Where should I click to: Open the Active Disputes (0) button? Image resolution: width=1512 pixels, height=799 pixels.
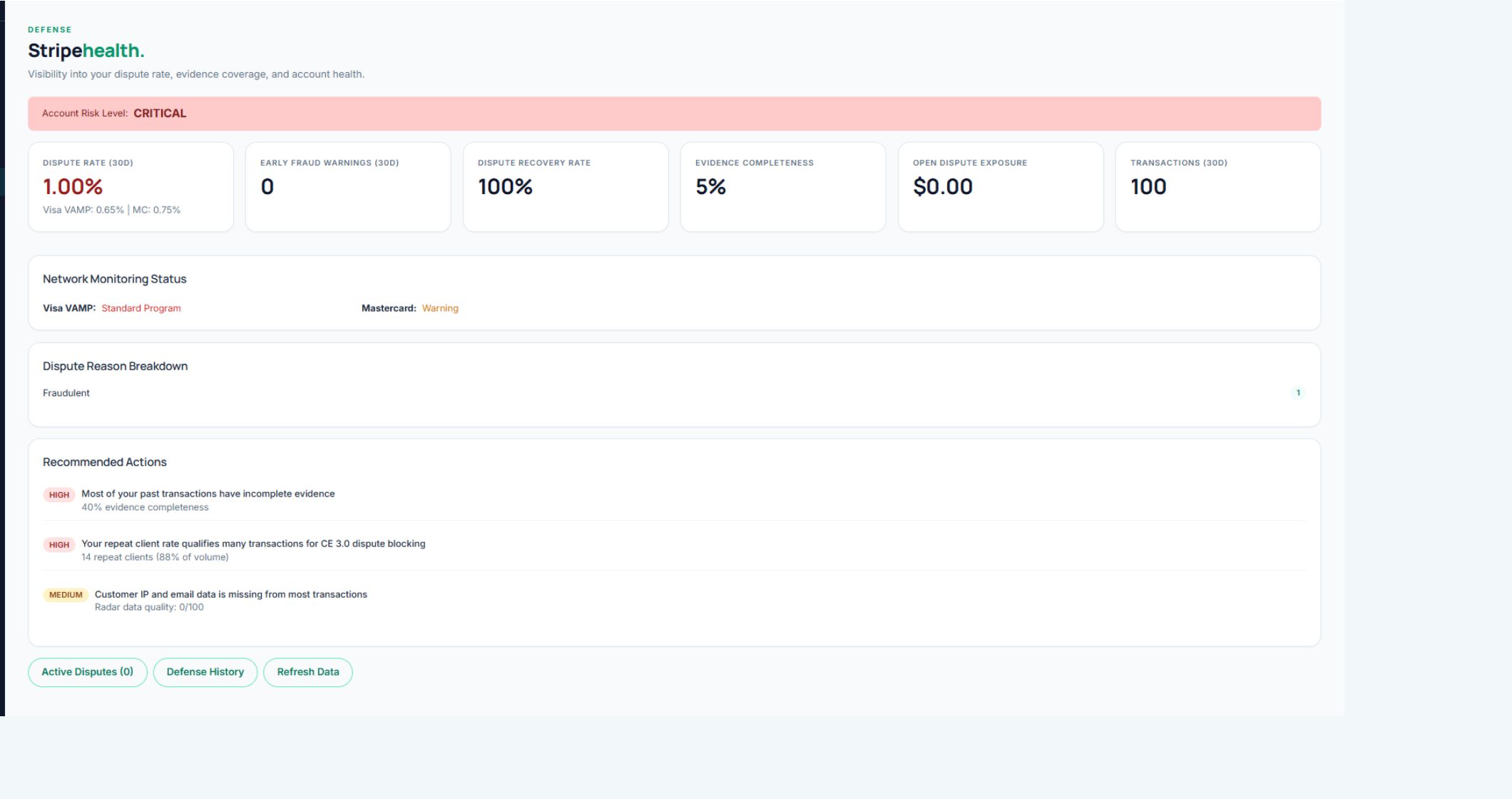coord(88,672)
